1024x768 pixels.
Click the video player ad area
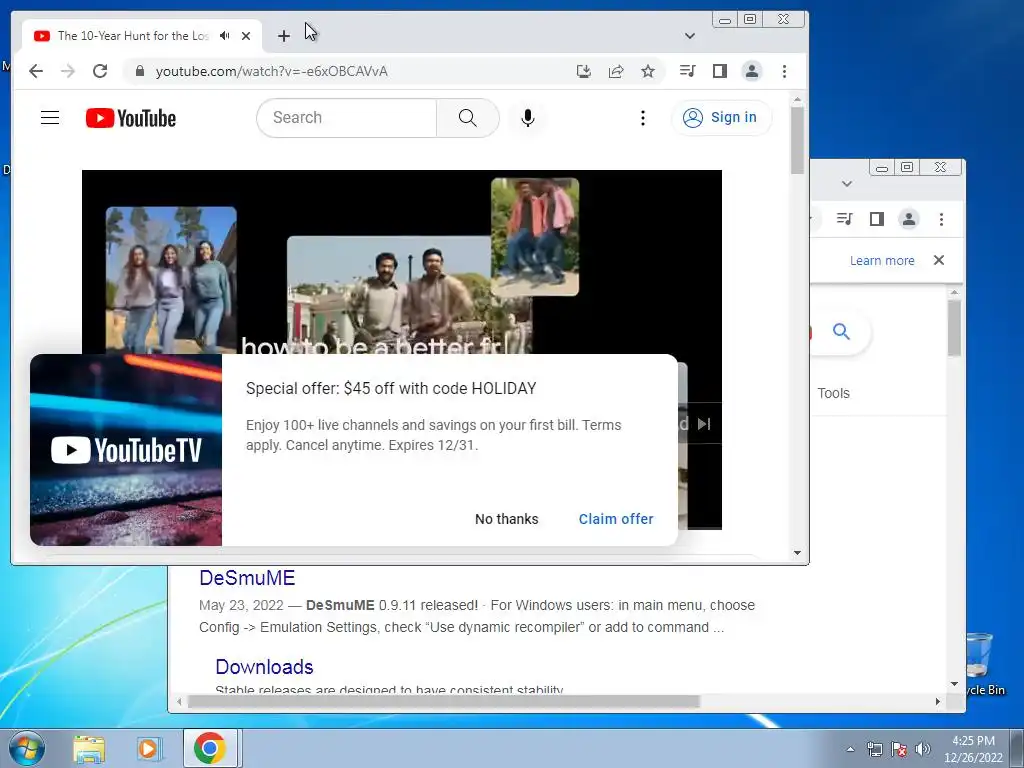tap(402, 261)
